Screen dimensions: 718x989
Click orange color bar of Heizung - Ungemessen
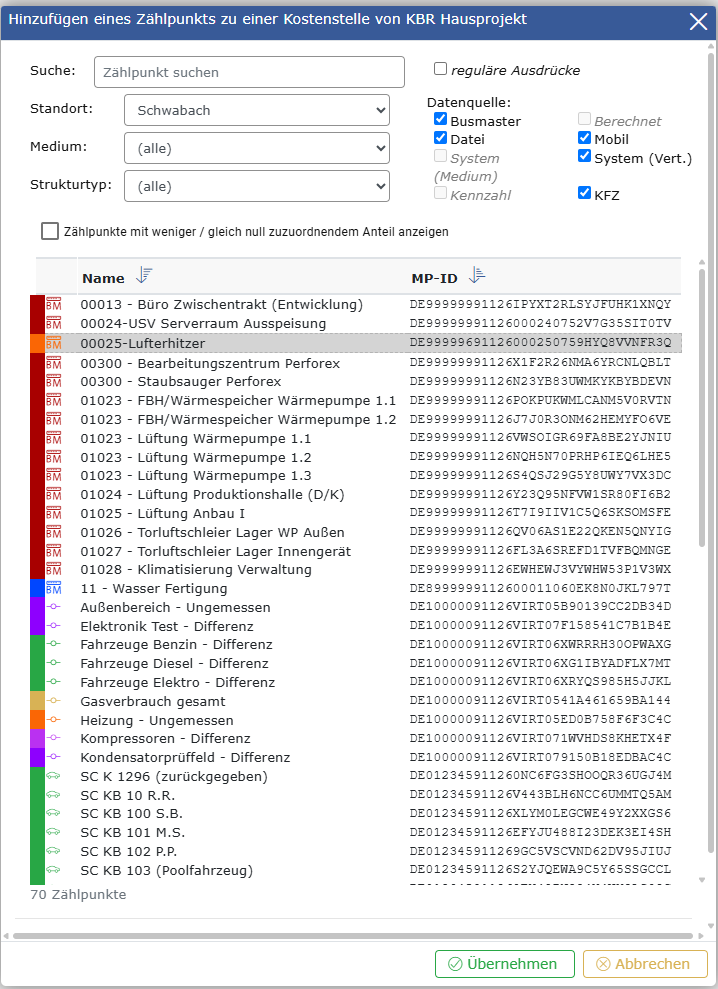(37, 720)
